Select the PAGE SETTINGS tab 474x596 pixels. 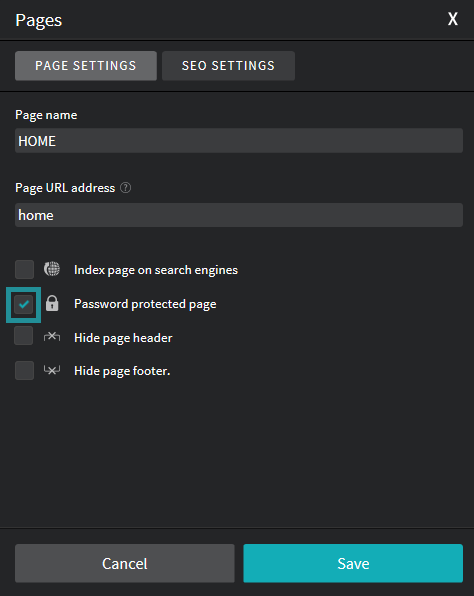pos(86,66)
